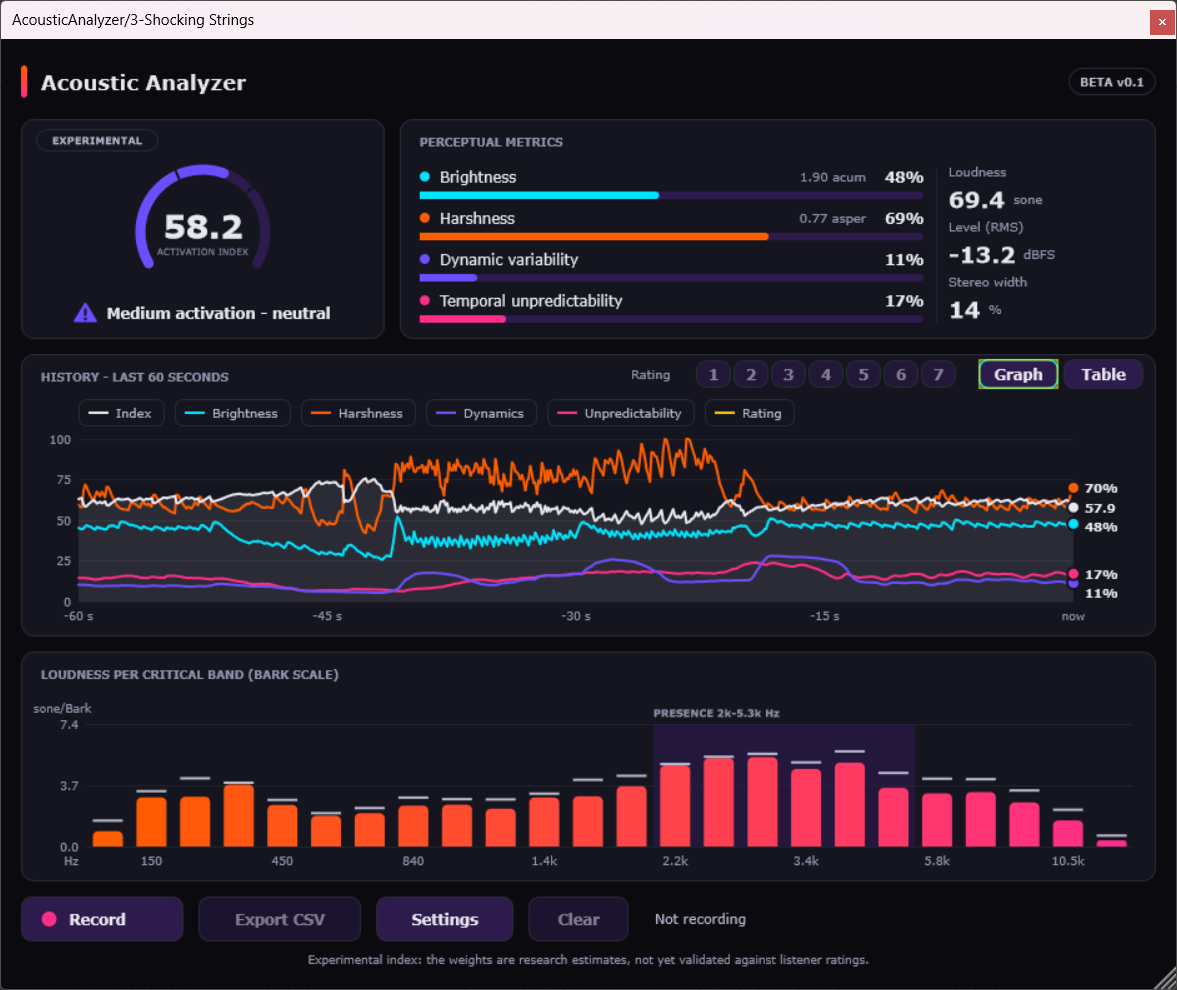Start recording with the Record button
This screenshot has height=990, width=1177.
(102, 919)
